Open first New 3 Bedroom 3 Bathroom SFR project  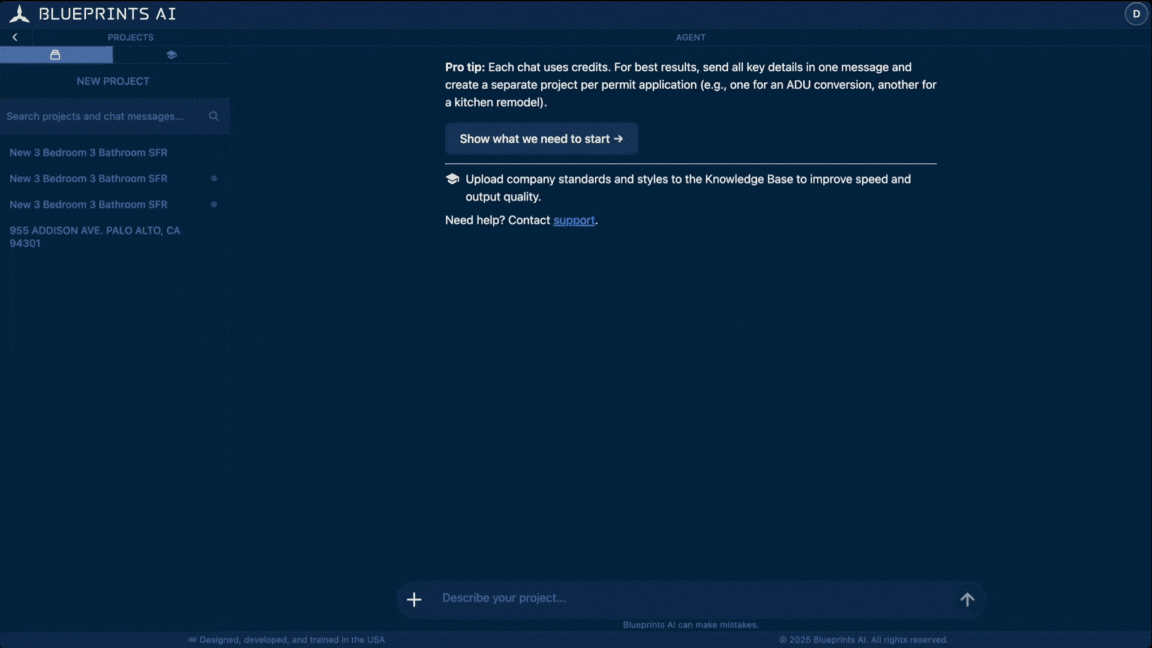(89, 153)
